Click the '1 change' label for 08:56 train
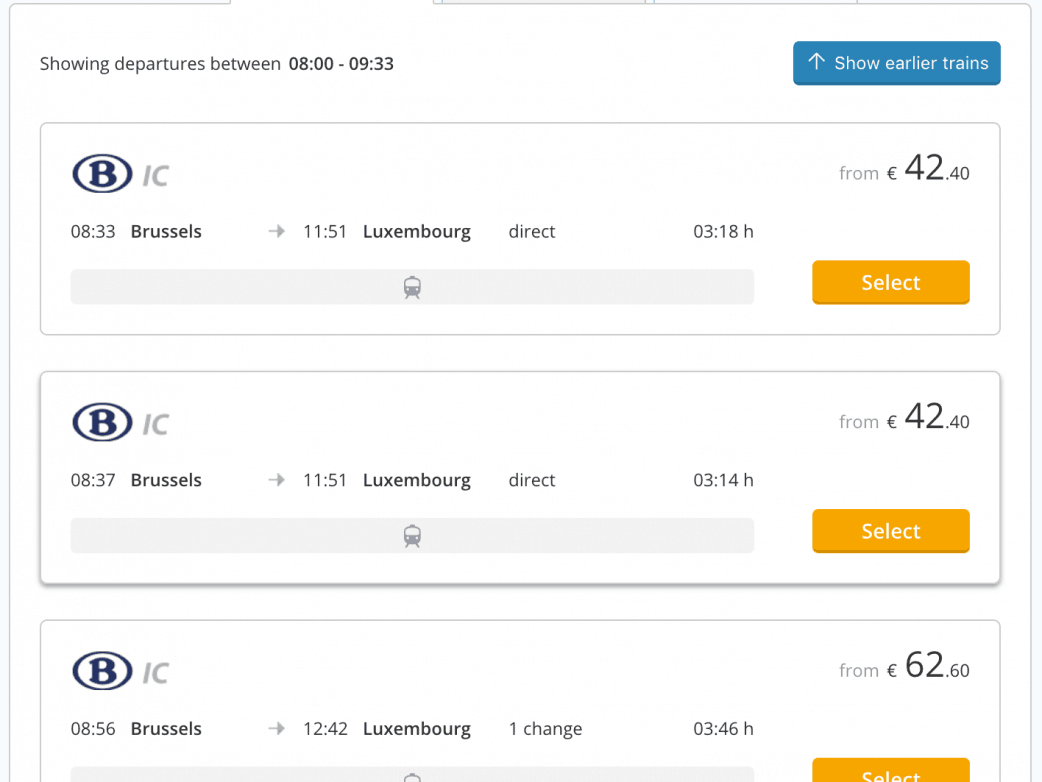This screenshot has height=782, width=1042. [545, 729]
